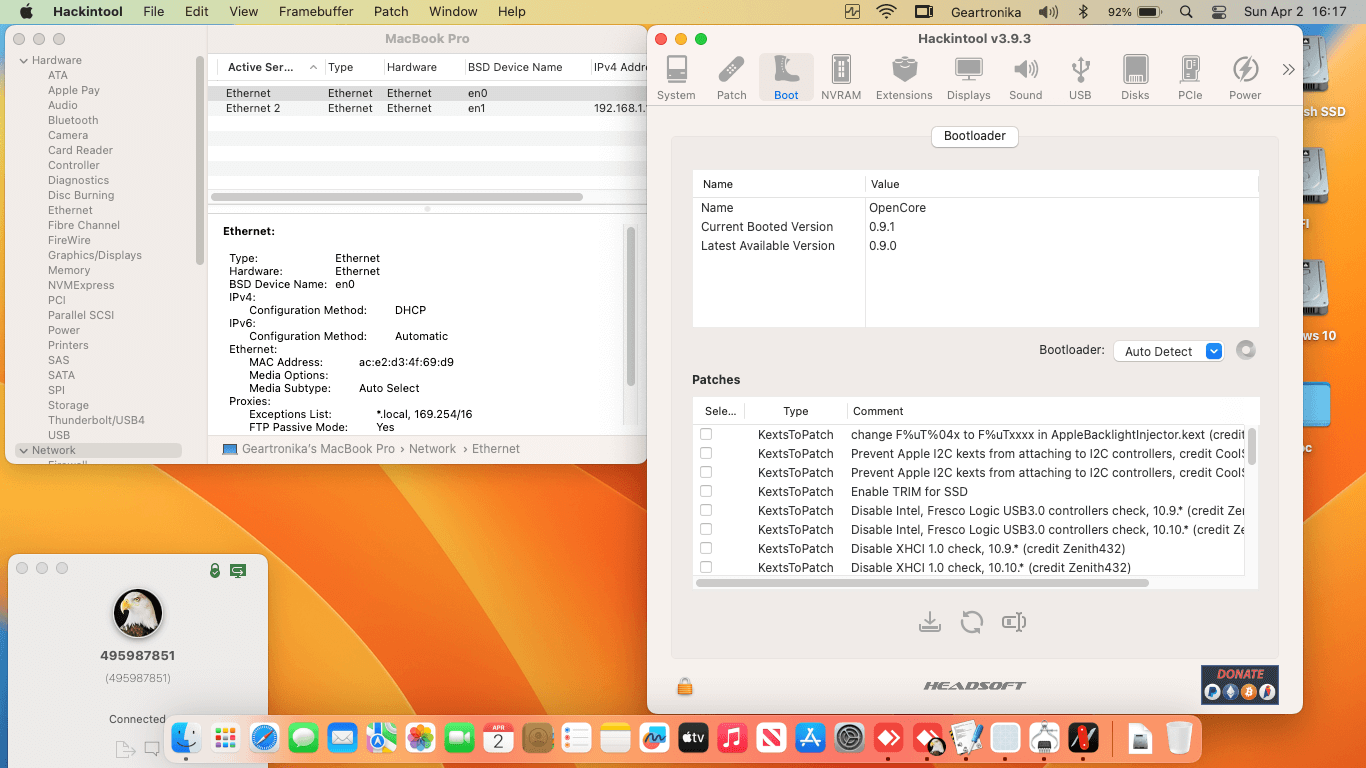Click the Donate button in Hackintool
The height and width of the screenshot is (768, 1366).
point(1240,685)
